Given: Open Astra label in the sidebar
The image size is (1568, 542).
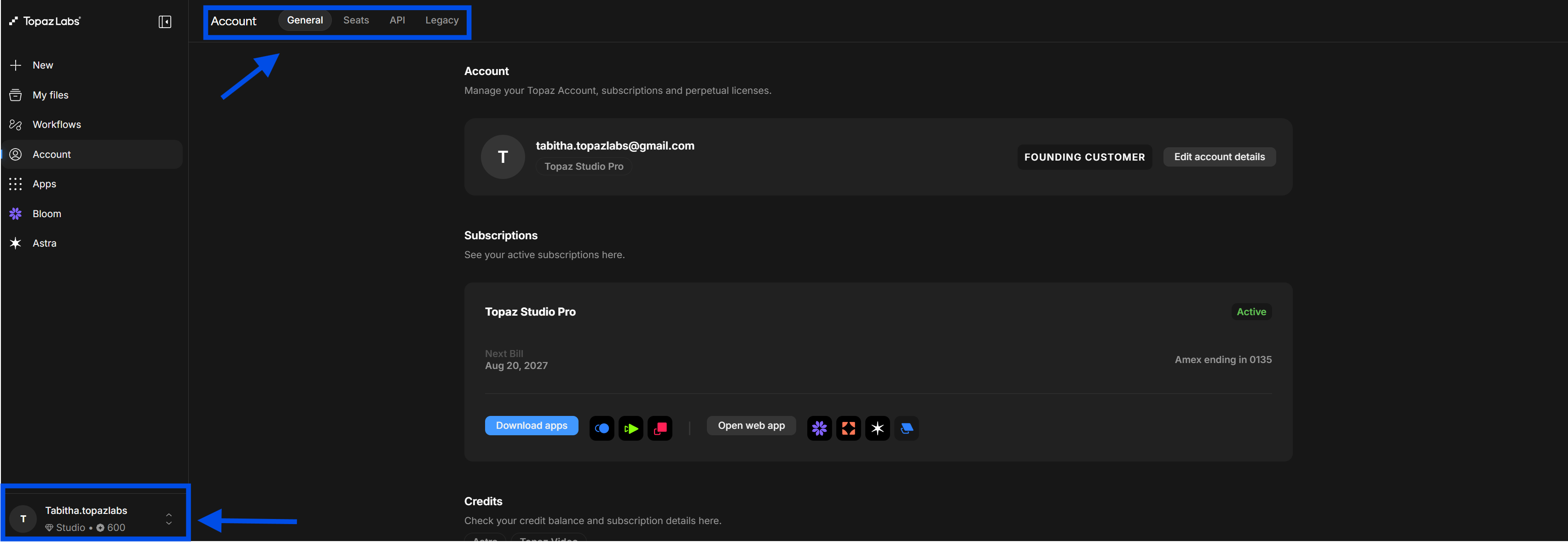Looking at the screenshot, I should [x=45, y=243].
